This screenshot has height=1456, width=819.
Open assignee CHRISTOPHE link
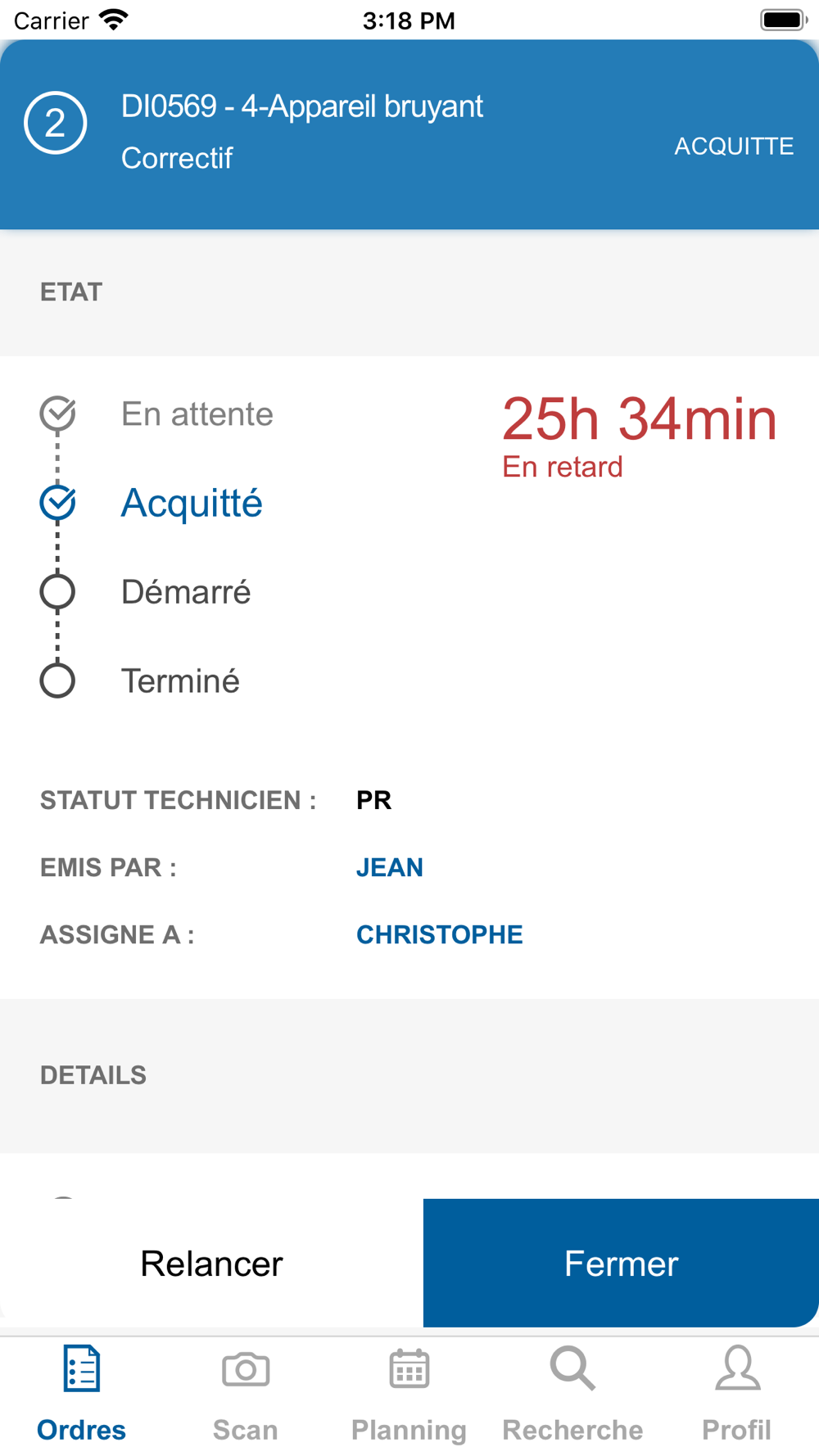[x=439, y=934]
